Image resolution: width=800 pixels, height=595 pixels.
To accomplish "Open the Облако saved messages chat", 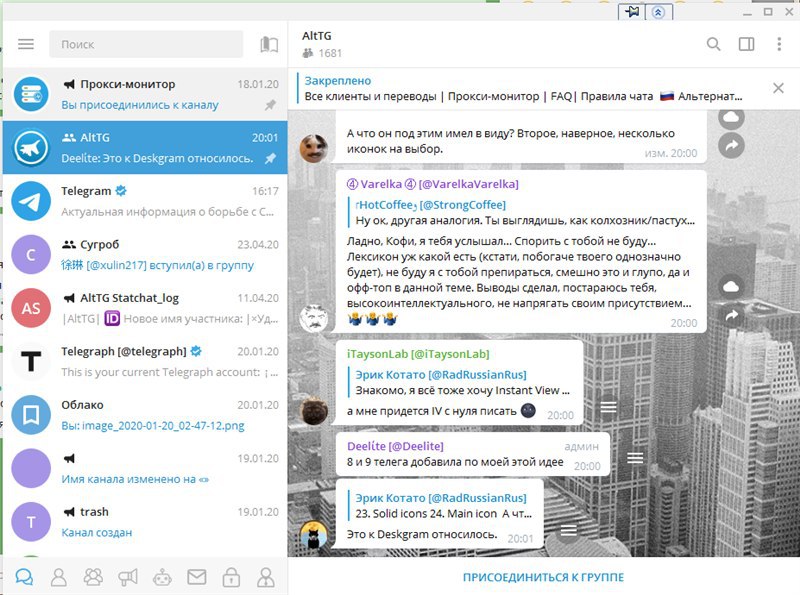I will coord(145,415).
